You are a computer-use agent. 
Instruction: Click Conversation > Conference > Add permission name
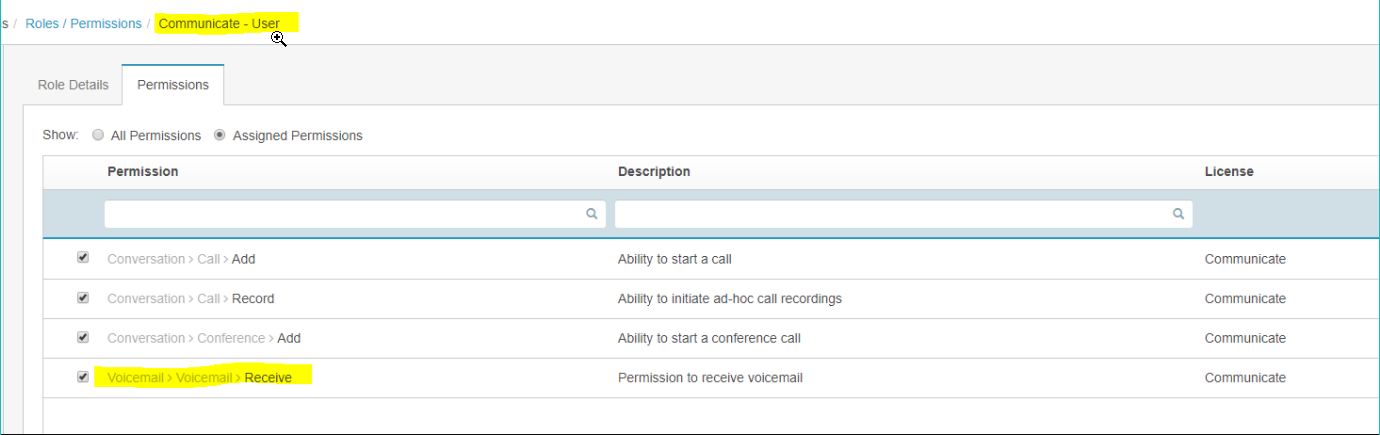coord(204,339)
